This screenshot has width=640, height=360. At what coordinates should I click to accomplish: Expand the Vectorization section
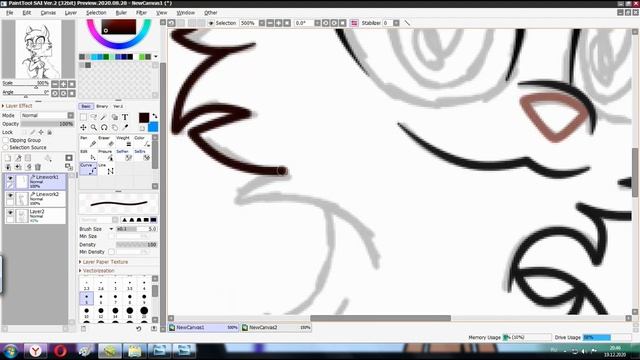click(x=97, y=271)
